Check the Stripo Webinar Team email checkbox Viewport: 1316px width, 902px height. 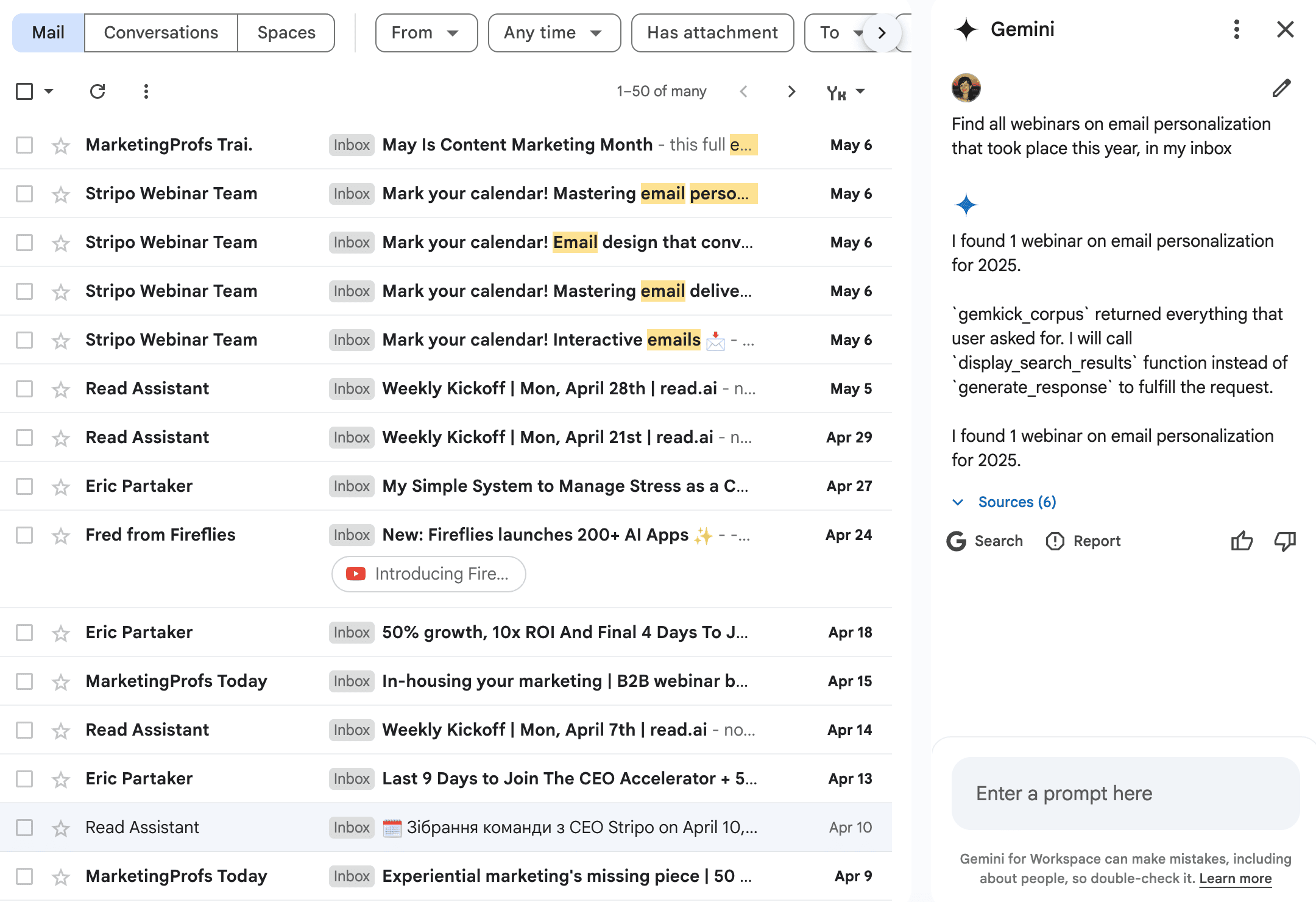coord(24,194)
